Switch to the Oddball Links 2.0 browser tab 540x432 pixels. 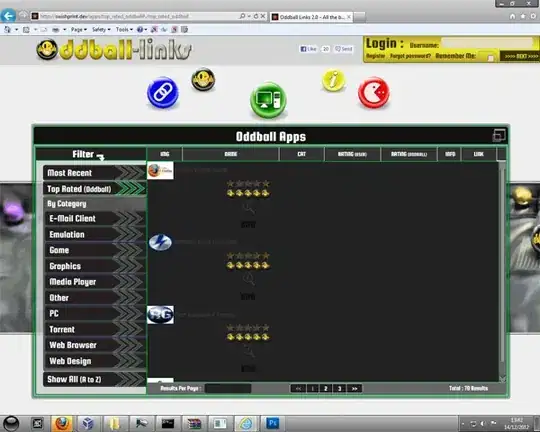pos(311,17)
